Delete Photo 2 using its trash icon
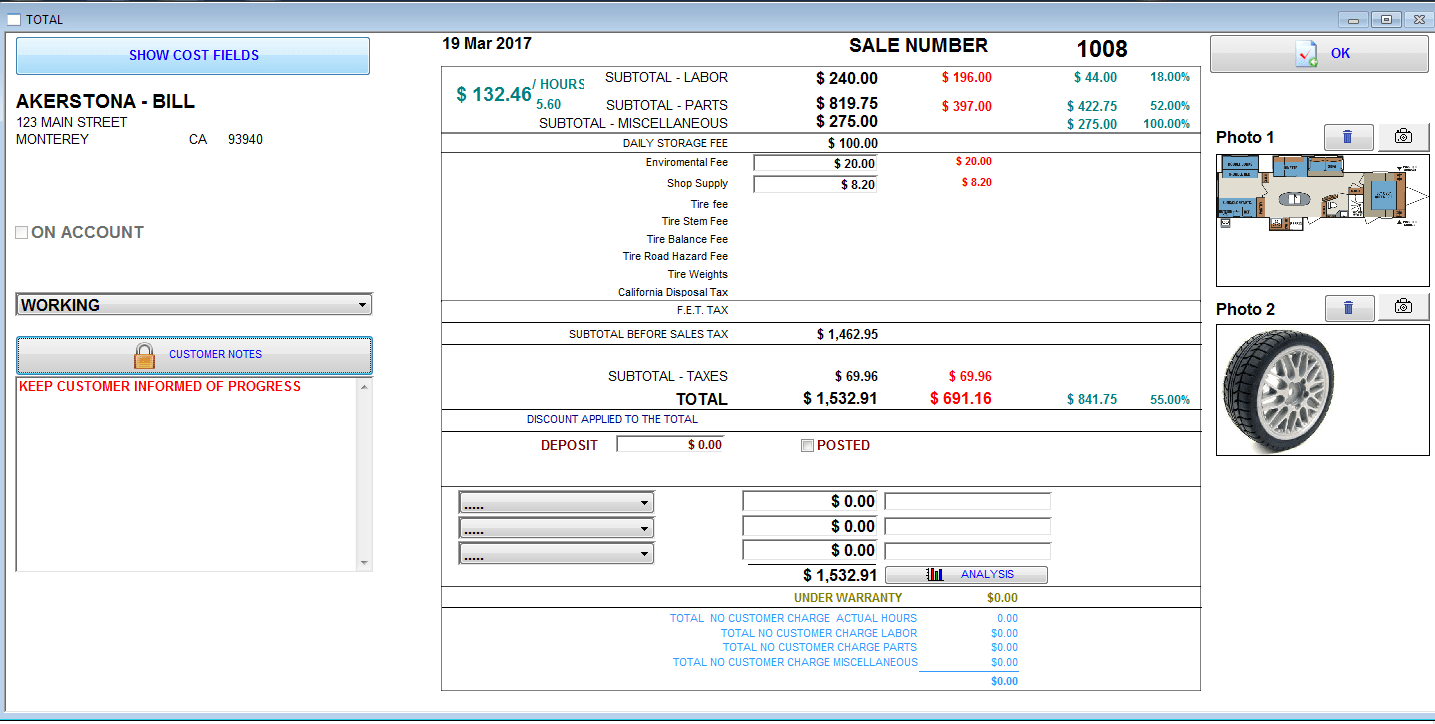This screenshot has width=1435, height=724. tap(1348, 307)
